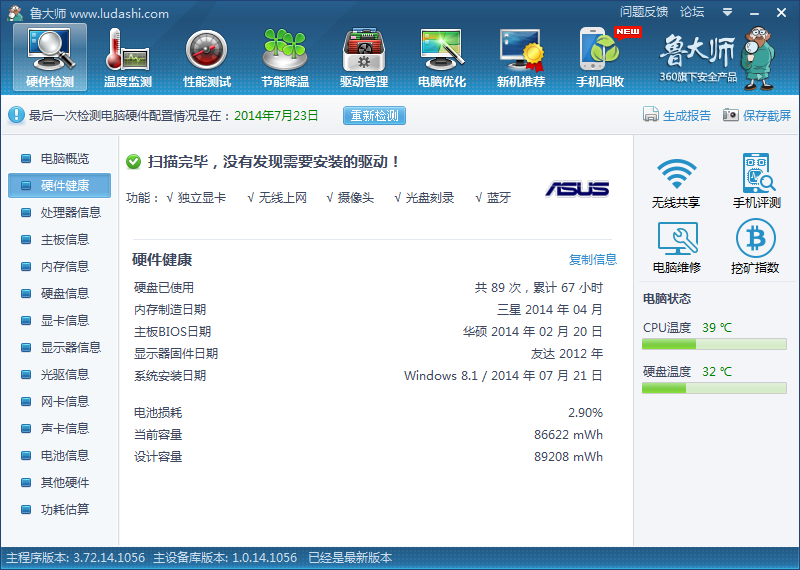Click 电池损耗 value 2.90%
The height and width of the screenshot is (570, 800).
point(585,412)
